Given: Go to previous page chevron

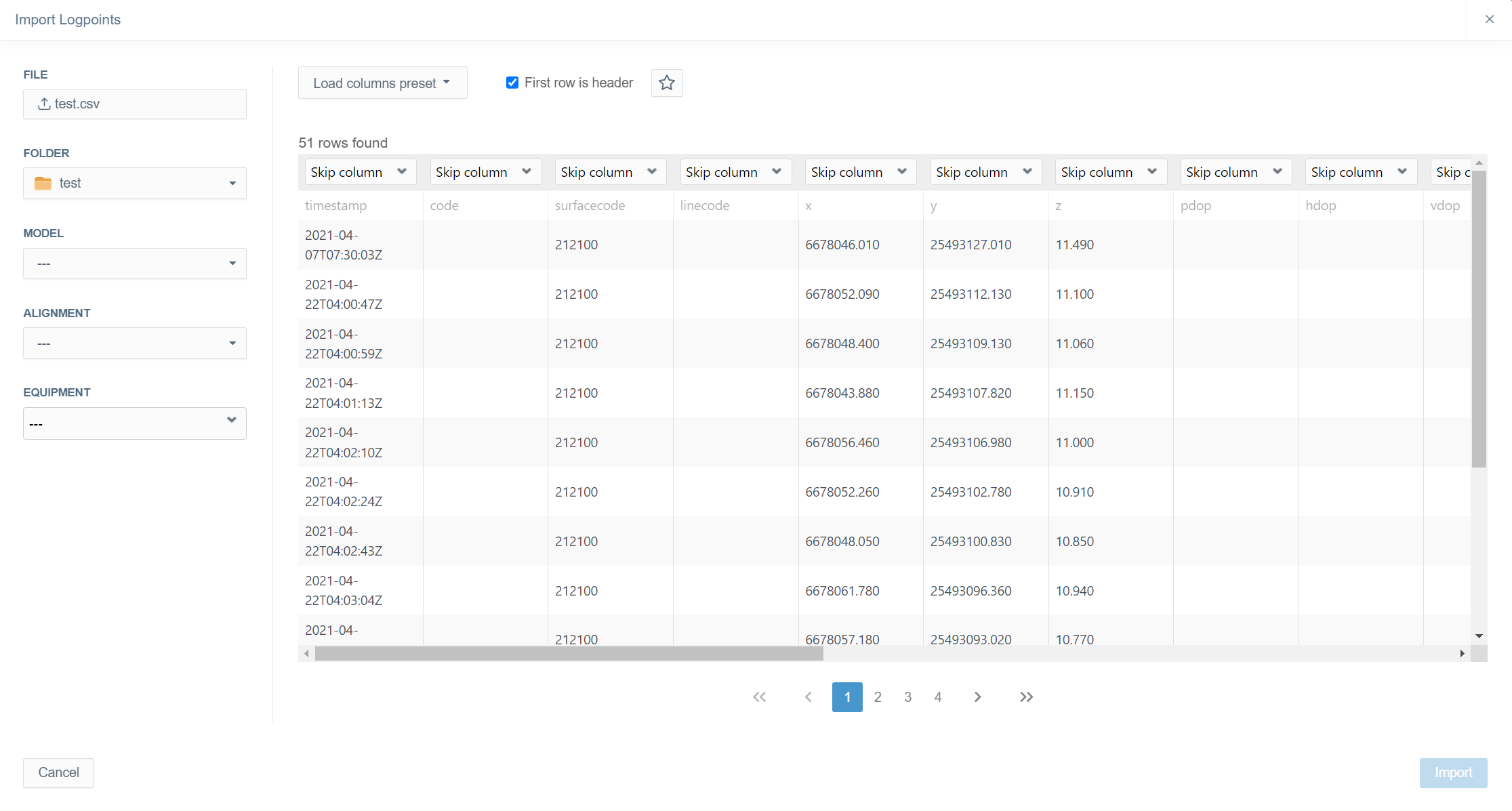Looking at the screenshot, I should [808, 696].
